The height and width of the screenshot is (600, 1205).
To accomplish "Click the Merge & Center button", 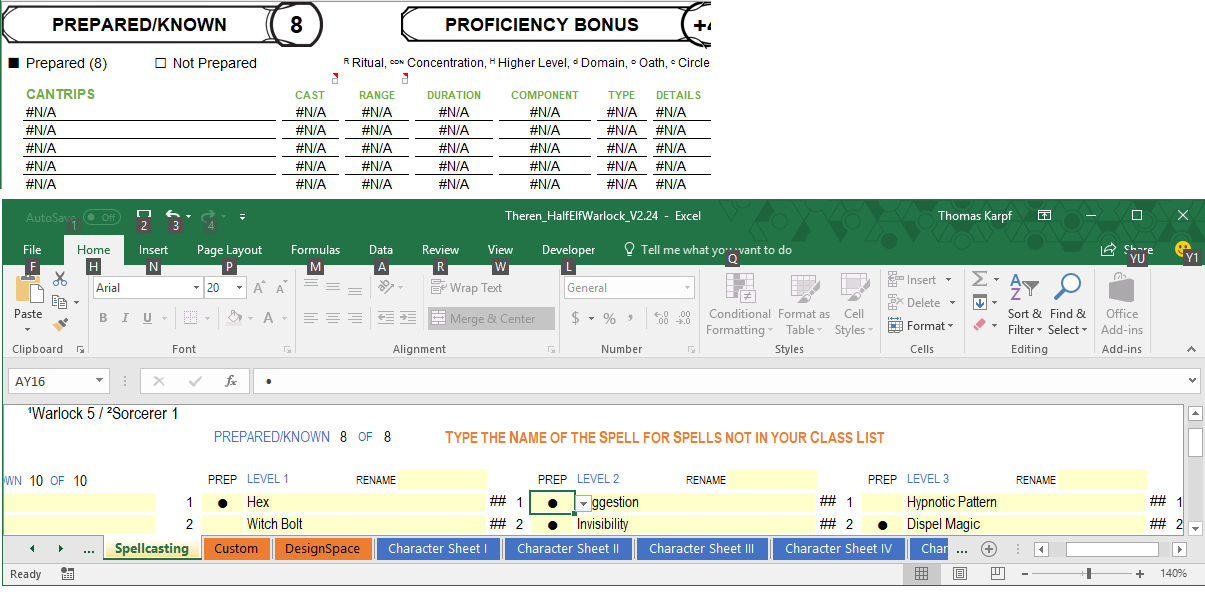I will 491,319.
